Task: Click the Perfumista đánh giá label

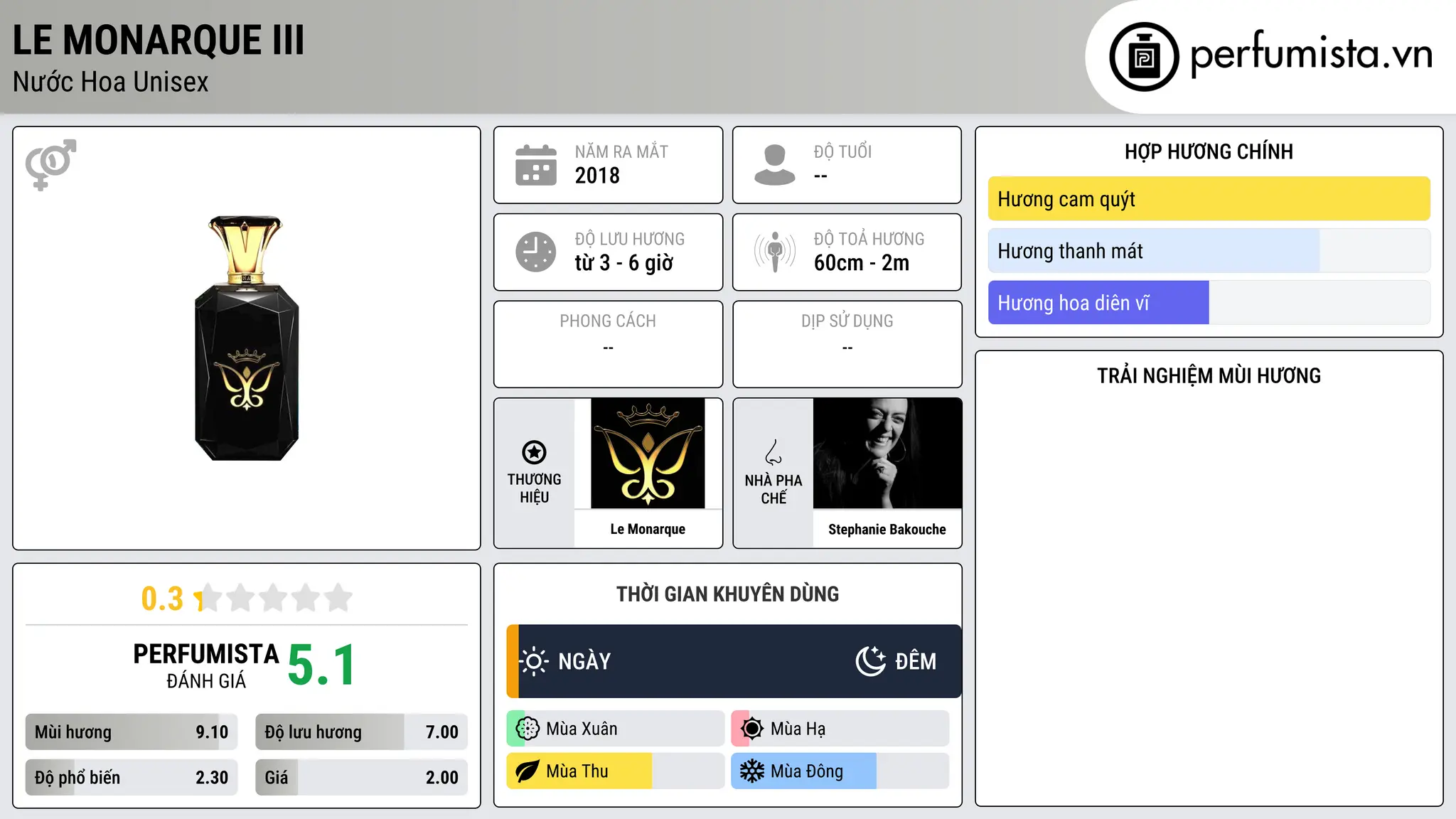Action: [206, 665]
